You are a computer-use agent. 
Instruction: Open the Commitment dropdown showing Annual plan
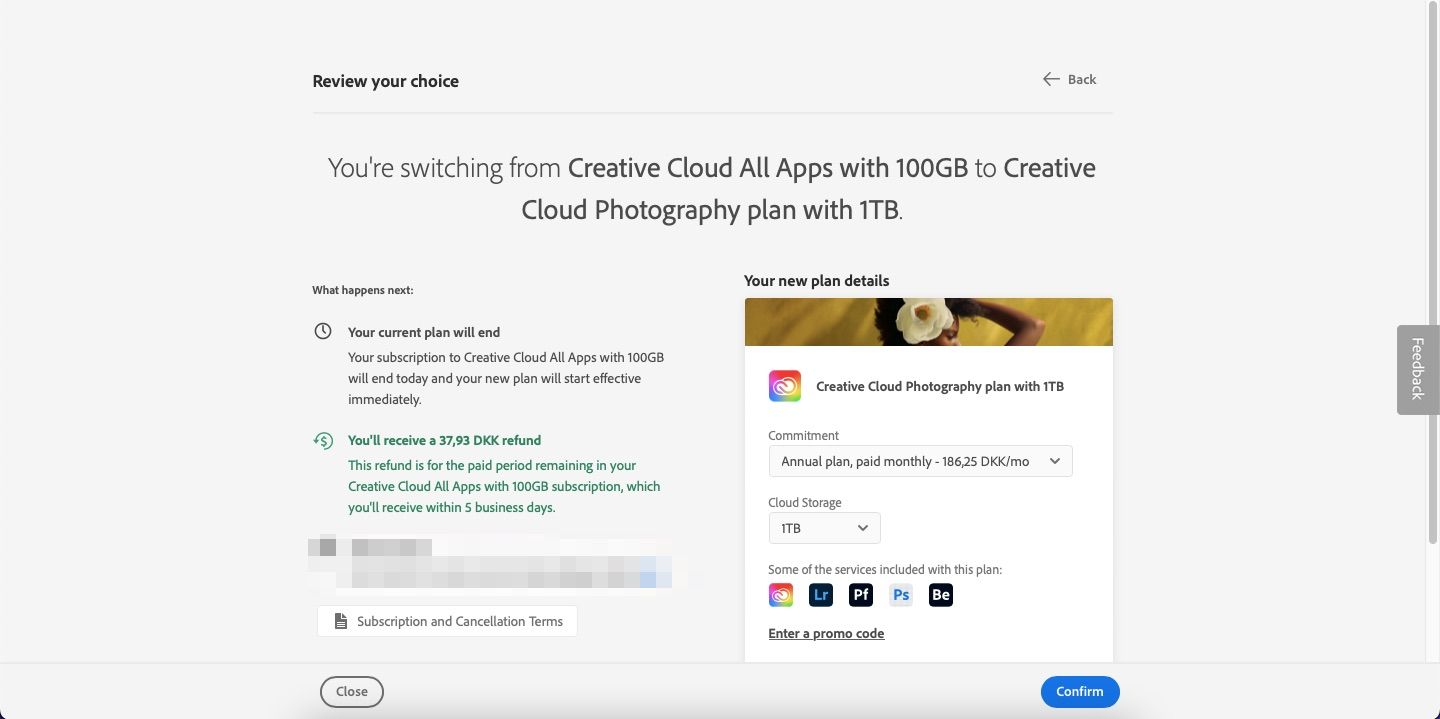920,461
